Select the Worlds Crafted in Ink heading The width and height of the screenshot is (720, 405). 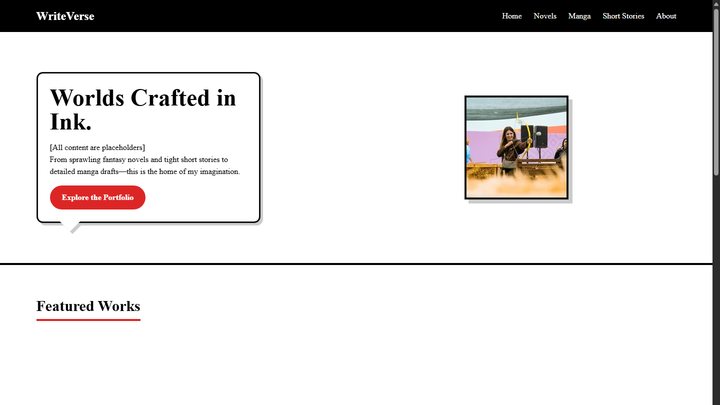point(143,110)
